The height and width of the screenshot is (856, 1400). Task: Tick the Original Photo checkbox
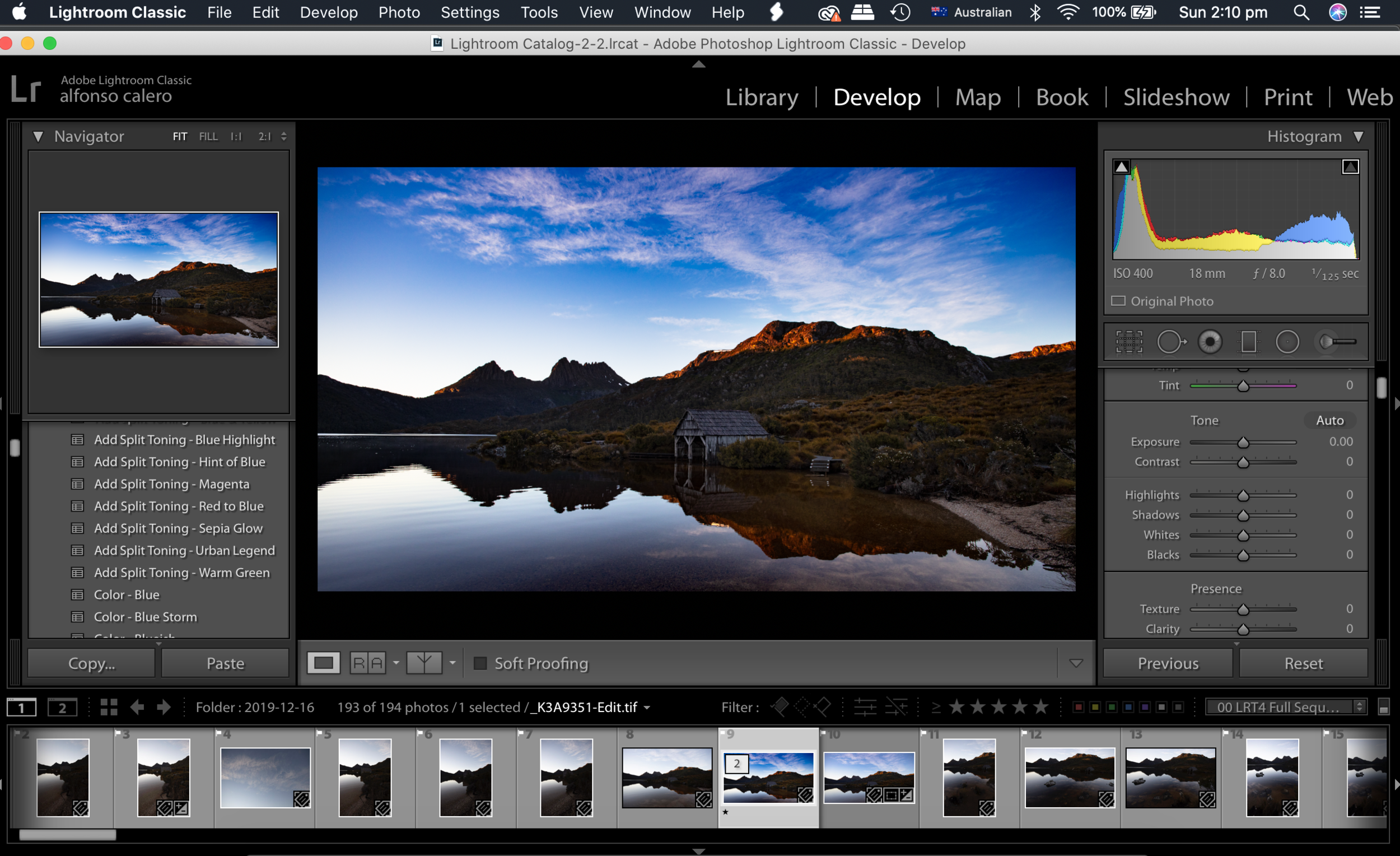(1118, 301)
